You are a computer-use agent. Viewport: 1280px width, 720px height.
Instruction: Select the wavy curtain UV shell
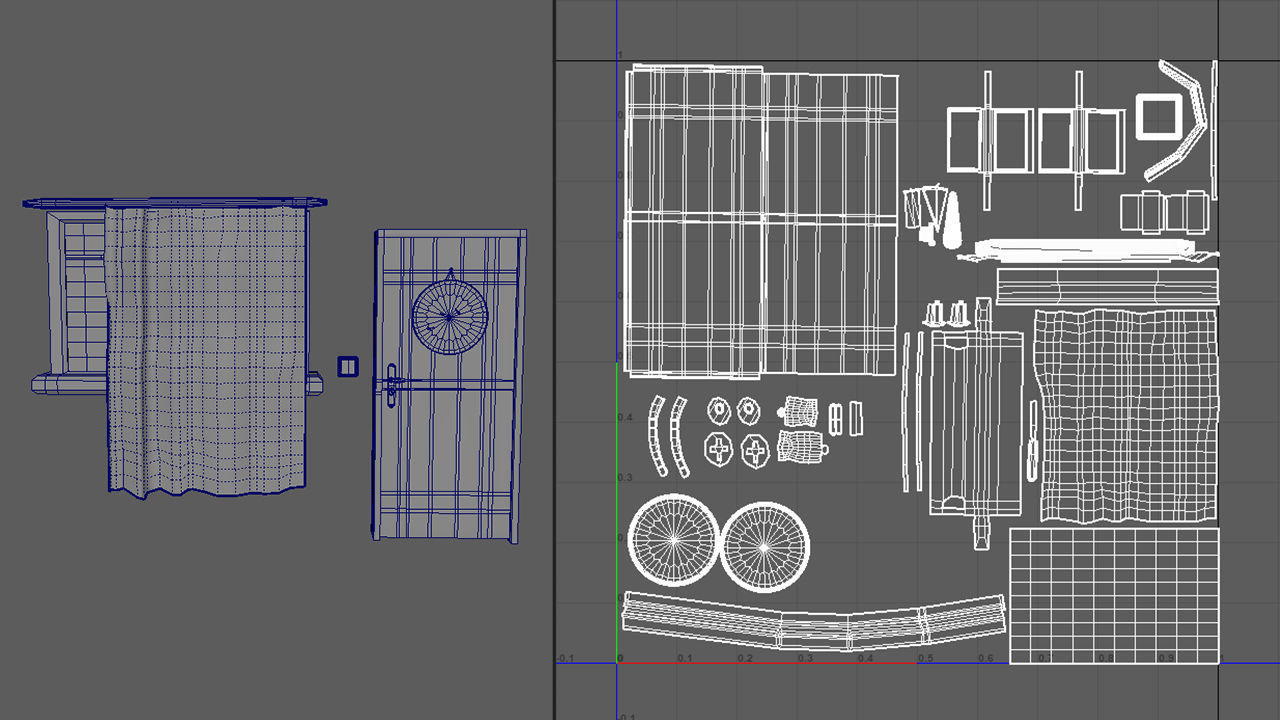[1126, 415]
